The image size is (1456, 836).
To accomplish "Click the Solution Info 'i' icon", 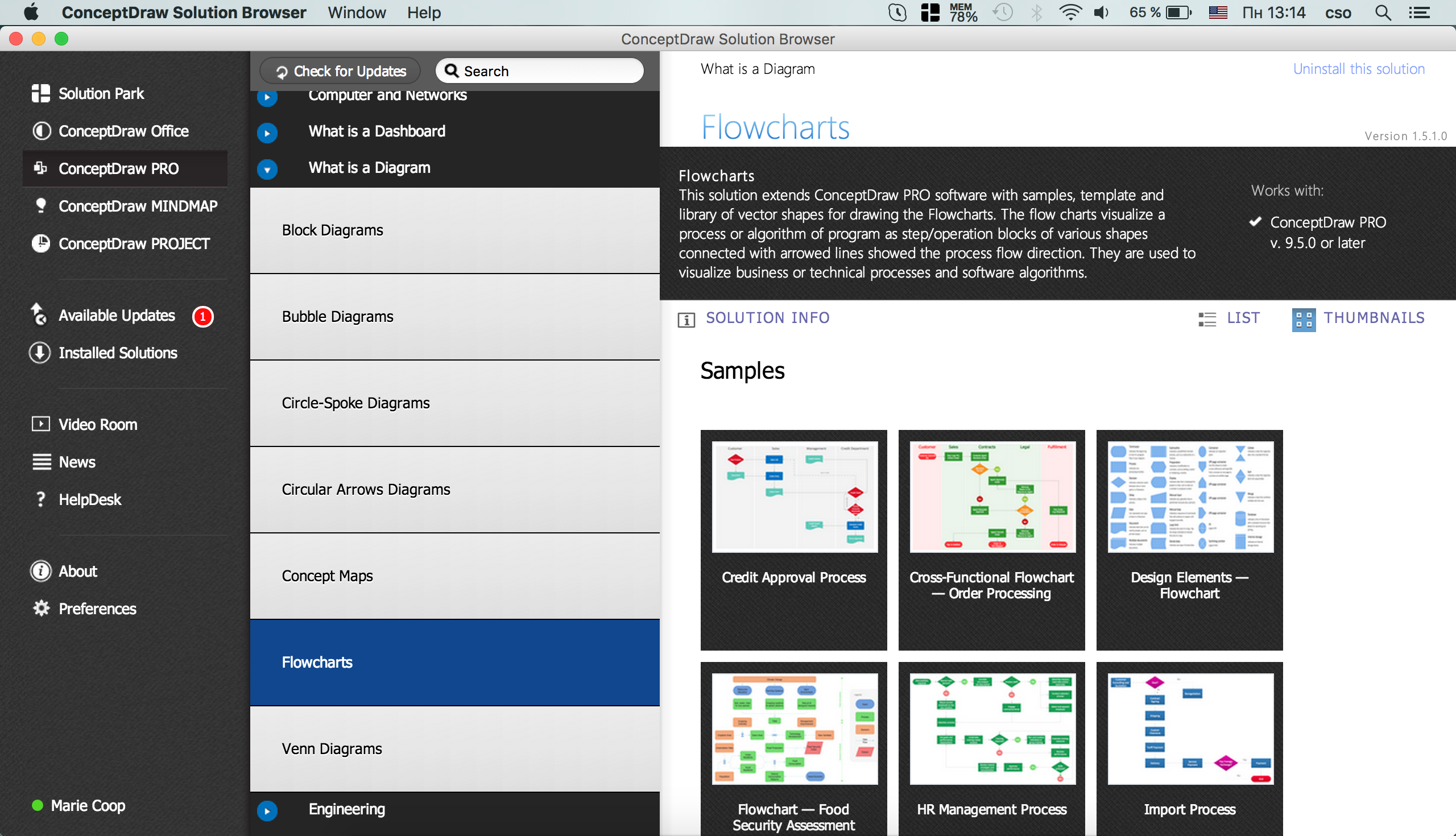I will click(x=686, y=318).
